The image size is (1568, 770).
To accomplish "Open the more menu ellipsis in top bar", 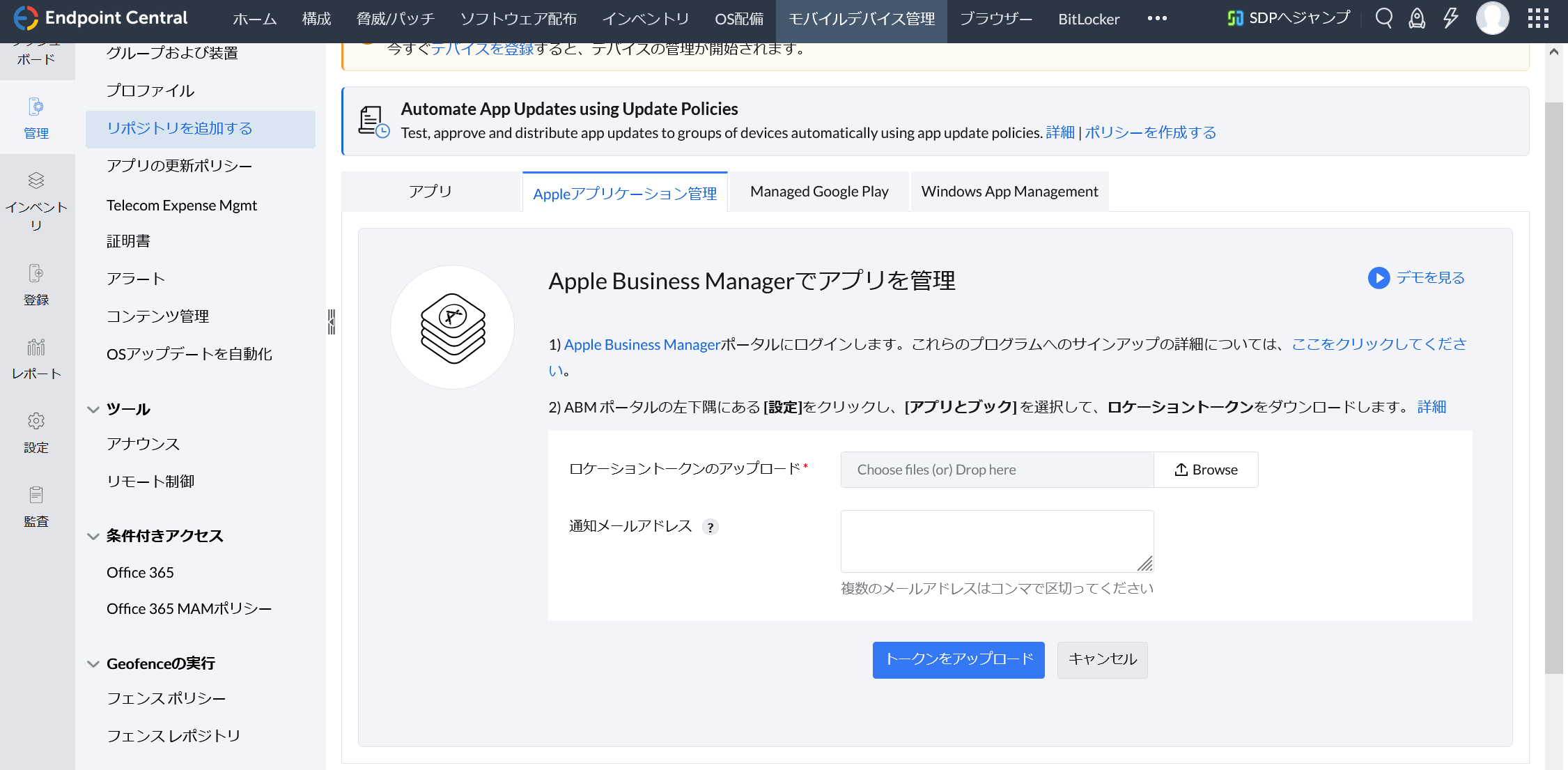I will [1157, 19].
